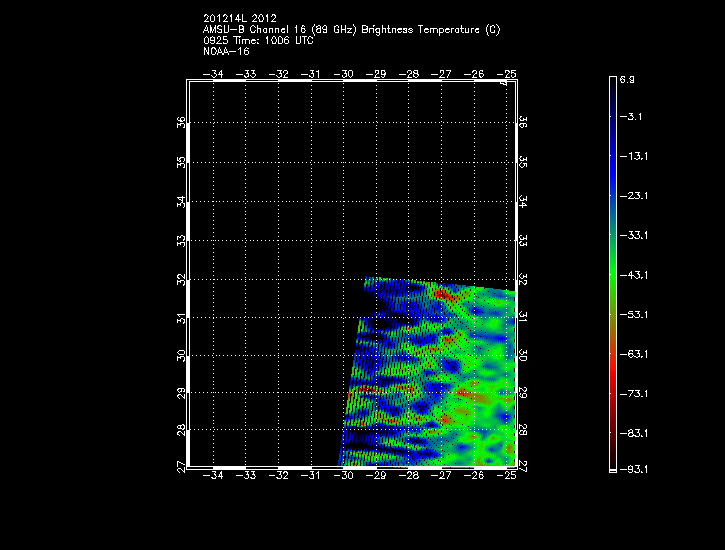Screen dimensions: 725x550
Task: Click the -43.1 colorbar tick label
Action: pos(631,274)
